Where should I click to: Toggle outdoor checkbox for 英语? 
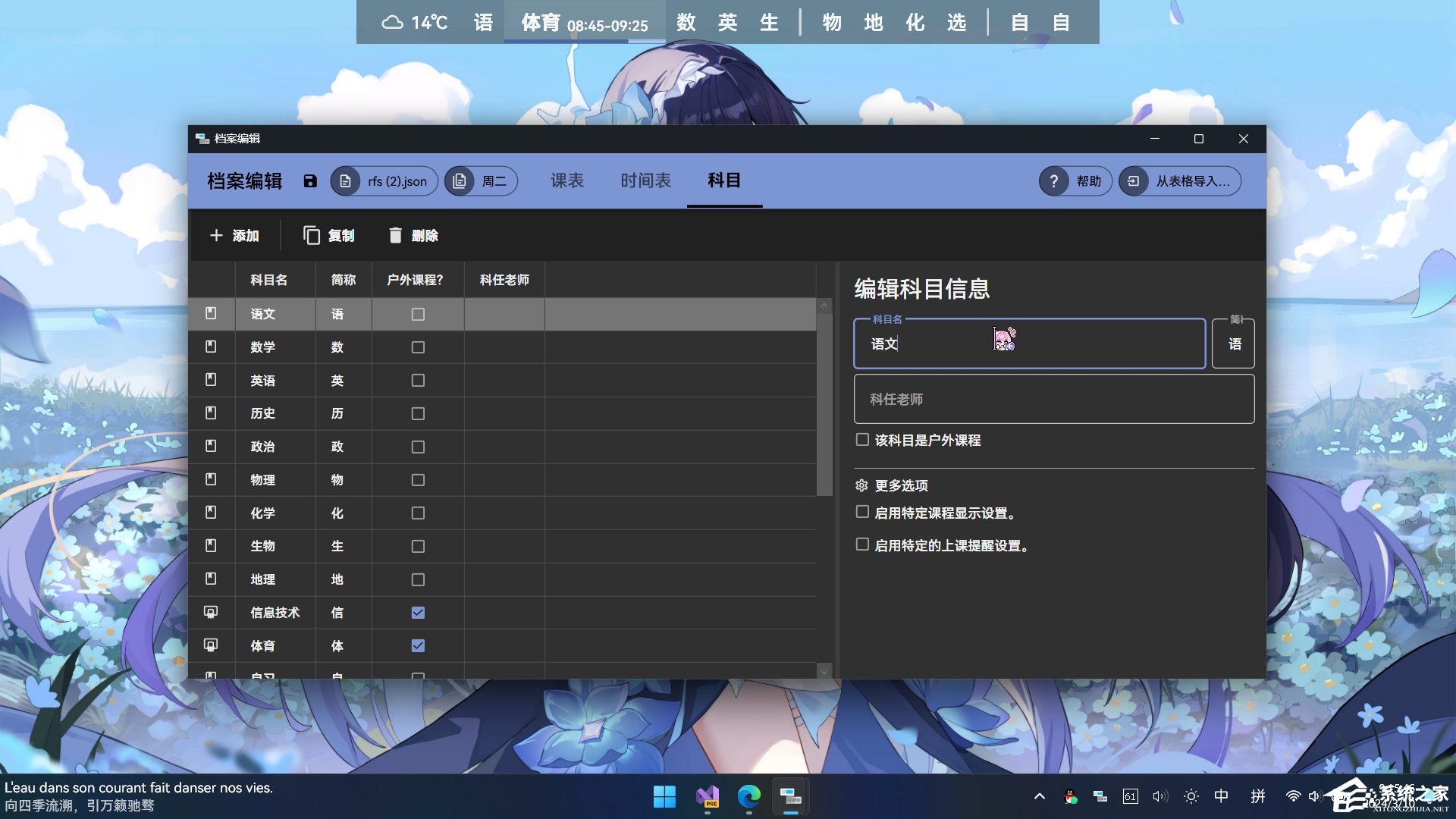click(418, 381)
